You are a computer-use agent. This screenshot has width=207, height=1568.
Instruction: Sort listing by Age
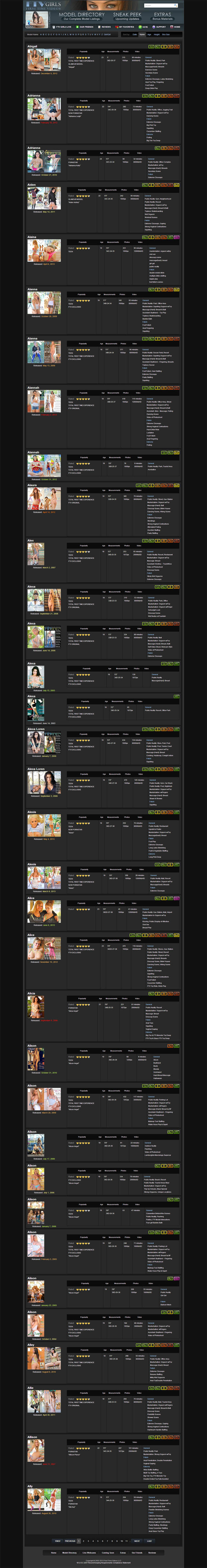[149, 35]
